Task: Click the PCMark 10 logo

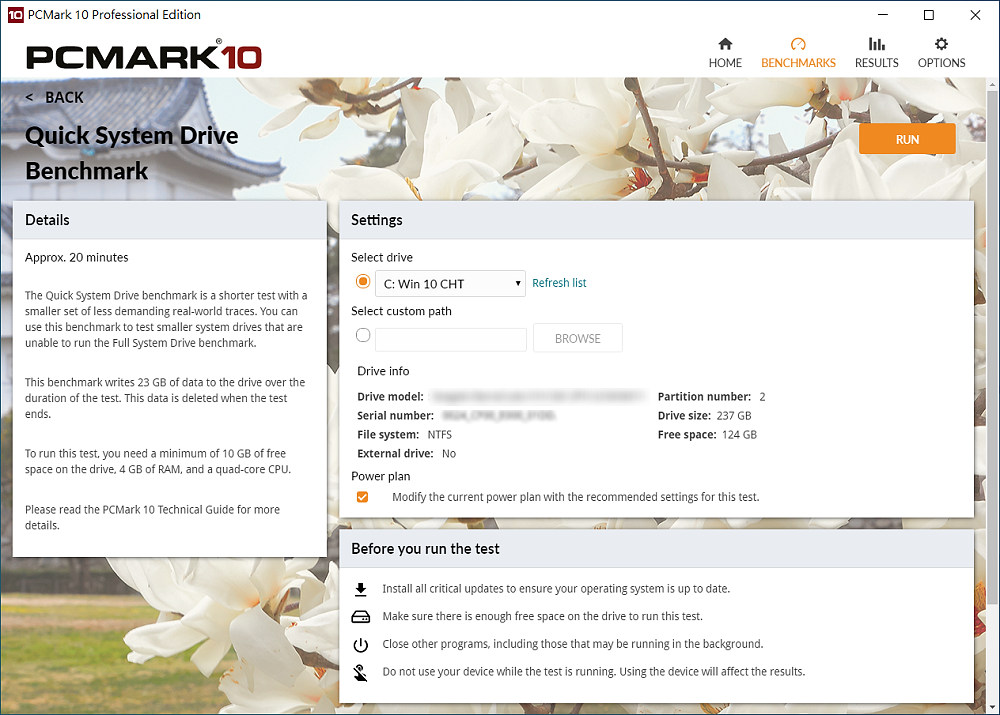Action: tap(143, 55)
